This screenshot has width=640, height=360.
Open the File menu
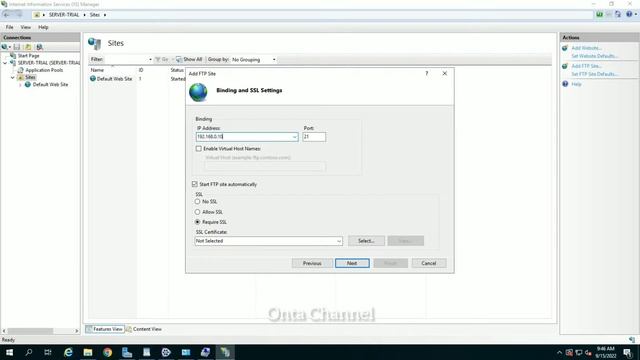tap(9, 27)
